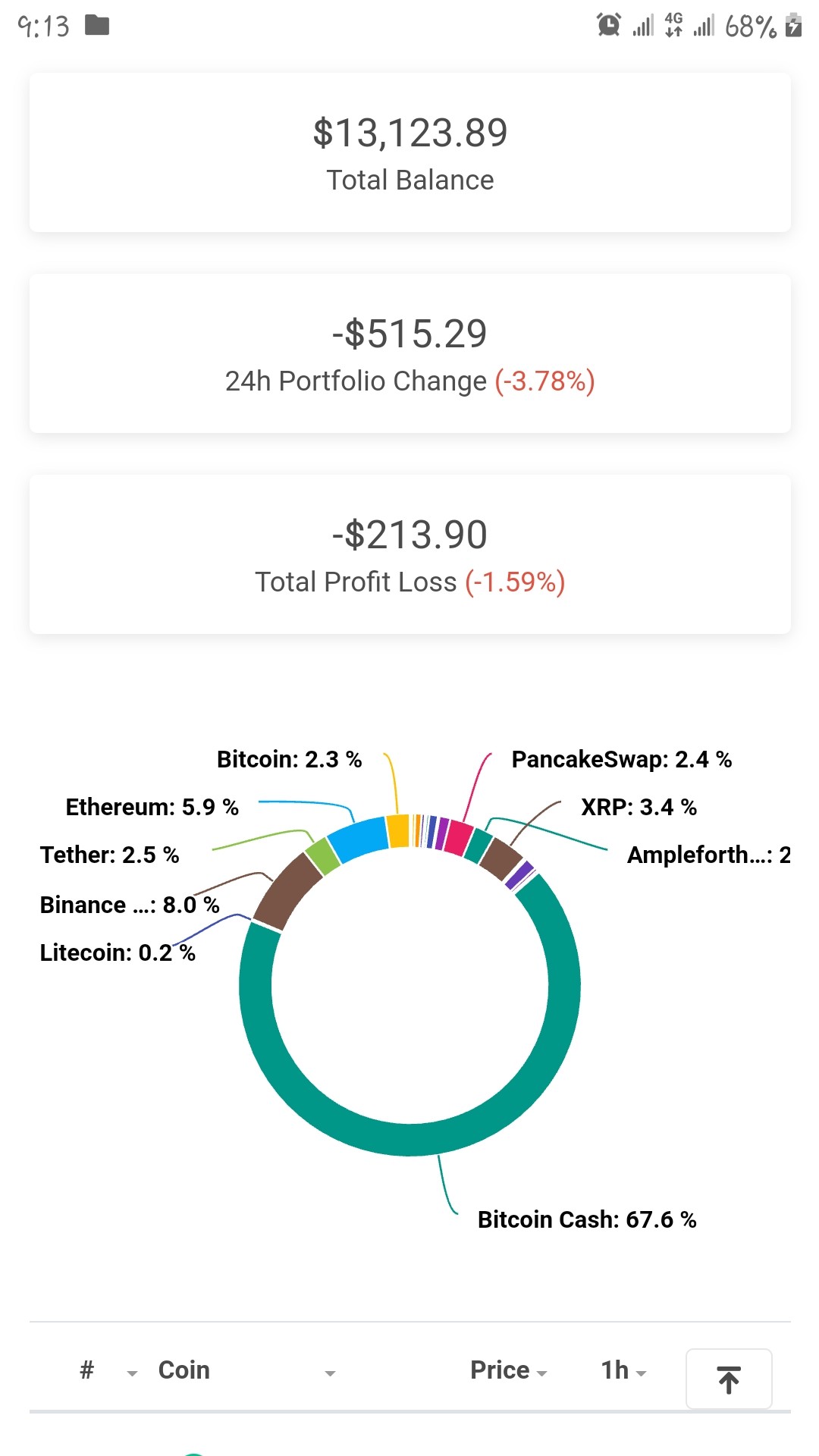This screenshot has width=819, height=1456.
Task: Tap the 4G data indicator icon
Action: pos(673,25)
